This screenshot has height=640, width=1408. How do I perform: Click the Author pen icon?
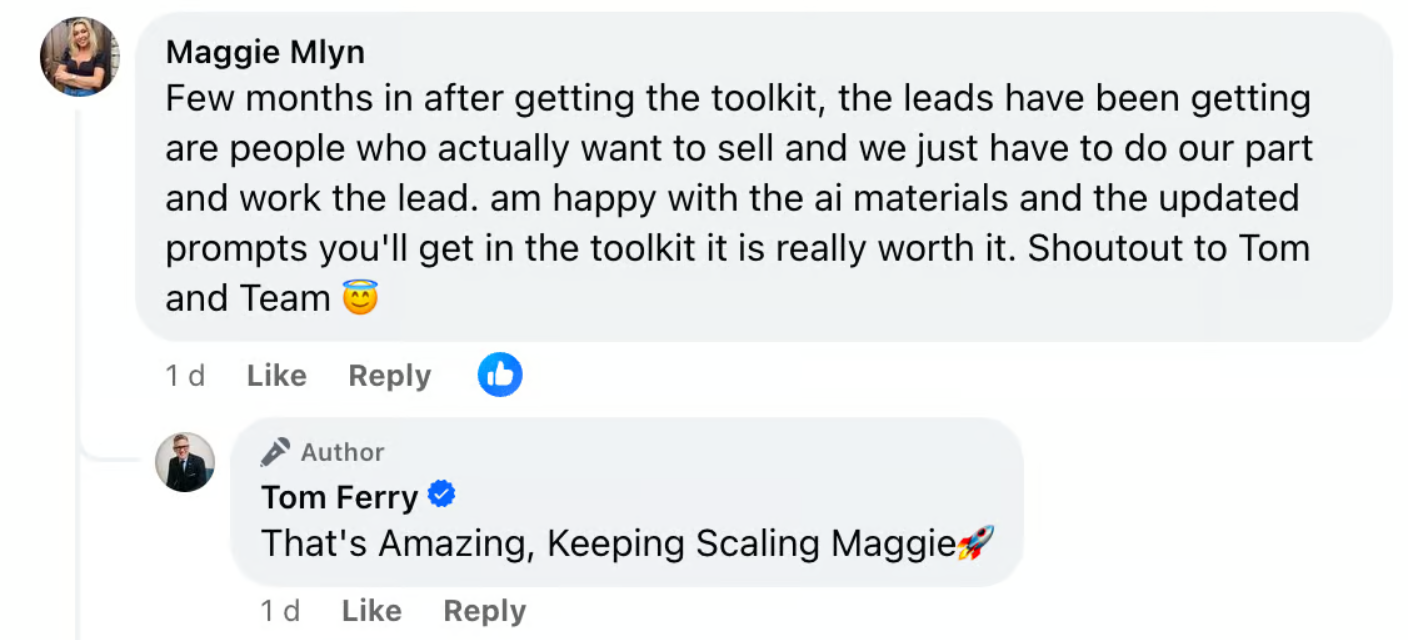click(276, 452)
